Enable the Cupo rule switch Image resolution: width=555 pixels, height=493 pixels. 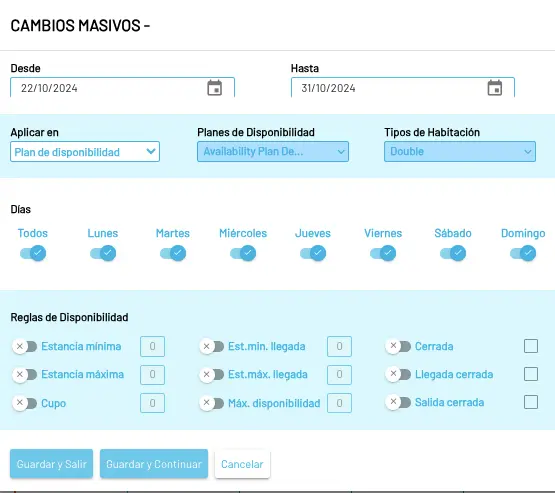(x=24, y=403)
